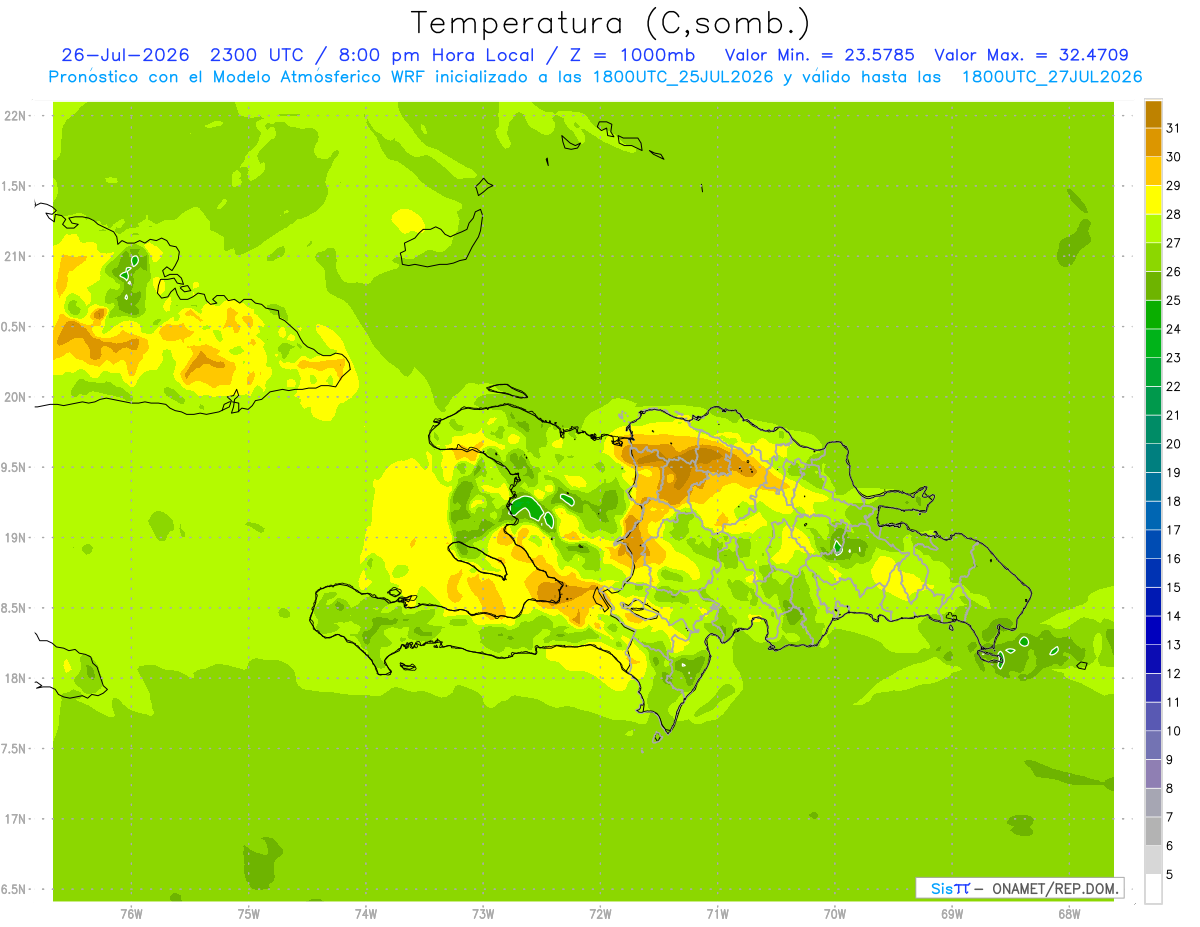Click the legend value "31"
1200x927 pixels.
tap(1174, 127)
